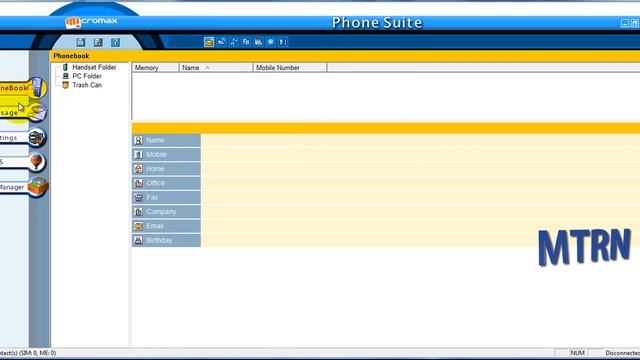Screen dimensions: 640x360
Task: Click the NUM indicator in status bar
Action: tap(578, 353)
